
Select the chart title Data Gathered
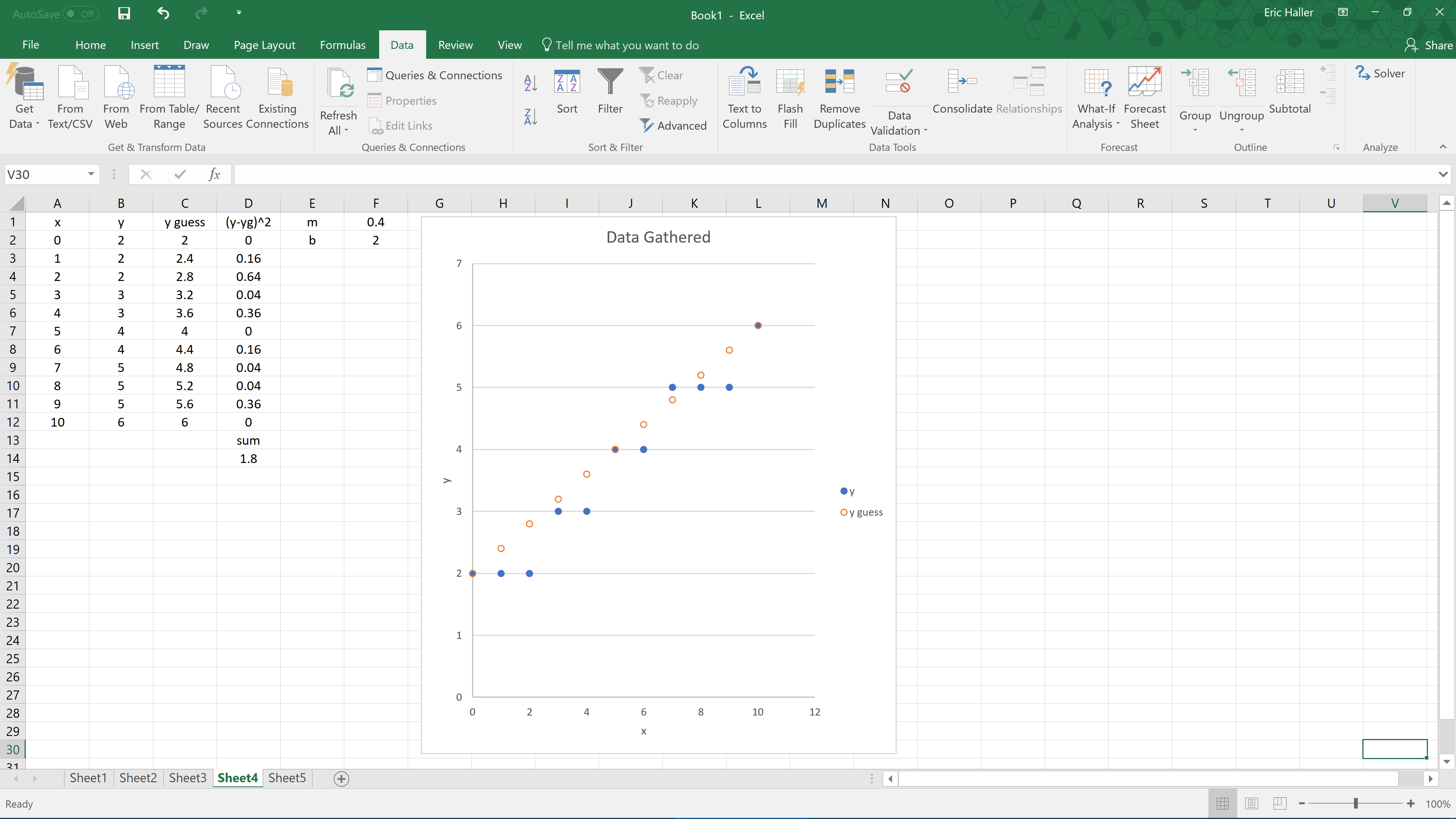658,237
